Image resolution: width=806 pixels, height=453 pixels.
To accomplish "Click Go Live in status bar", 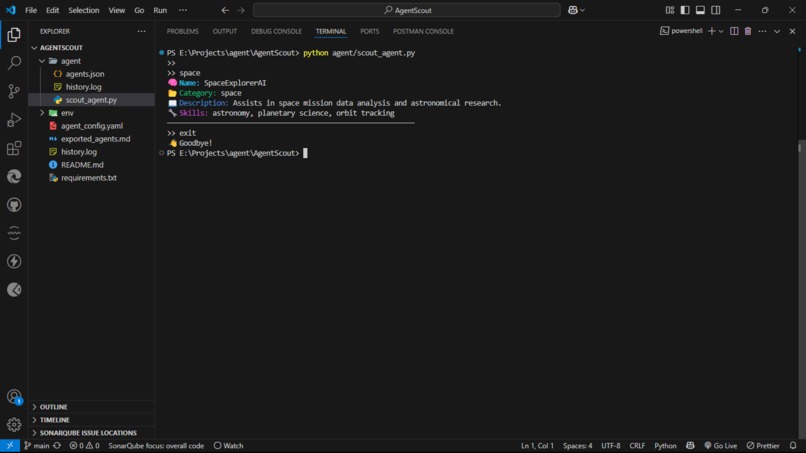I will (x=721, y=446).
